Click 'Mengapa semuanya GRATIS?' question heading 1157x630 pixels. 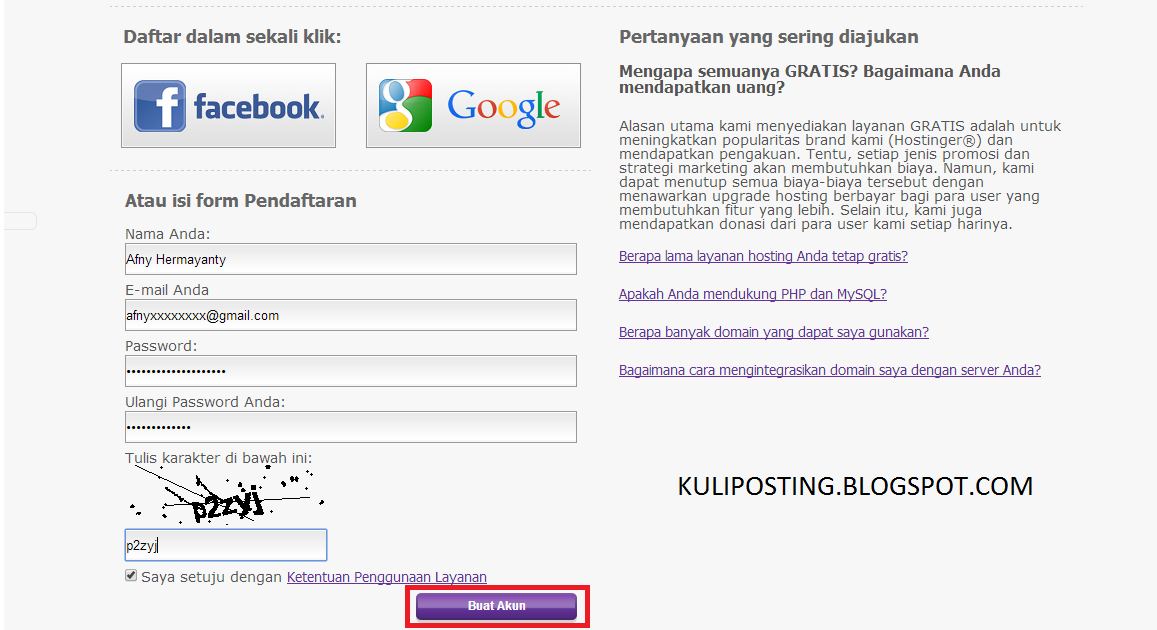(809, 79)
